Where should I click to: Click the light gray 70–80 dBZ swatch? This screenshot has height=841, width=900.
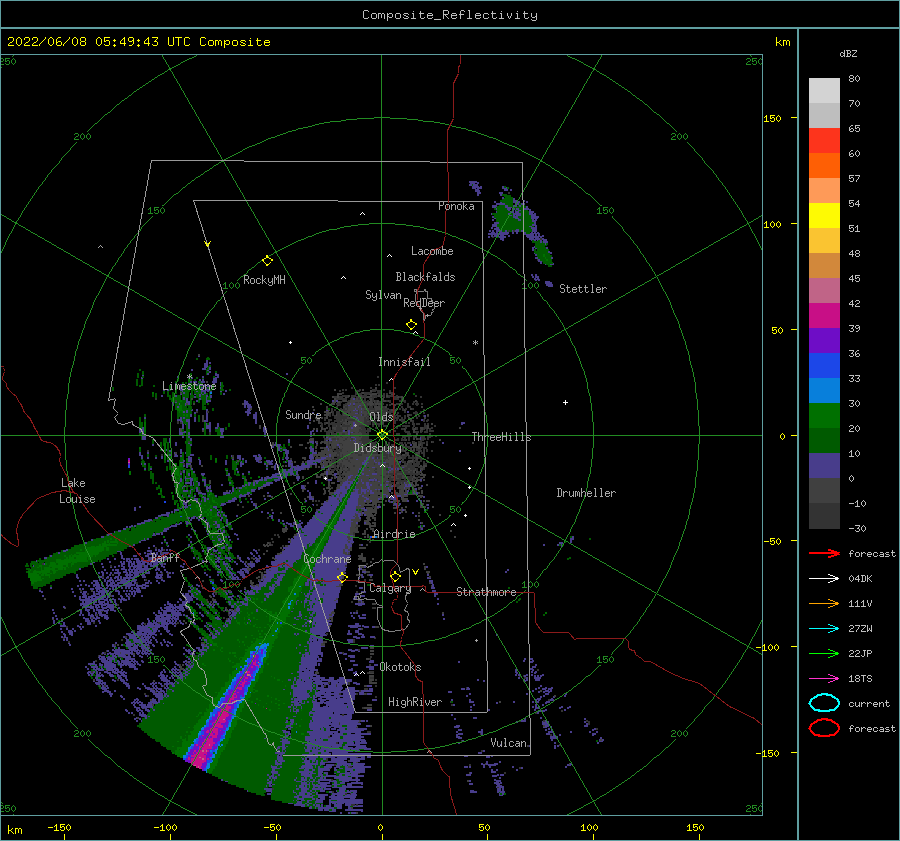click(824, 91)
